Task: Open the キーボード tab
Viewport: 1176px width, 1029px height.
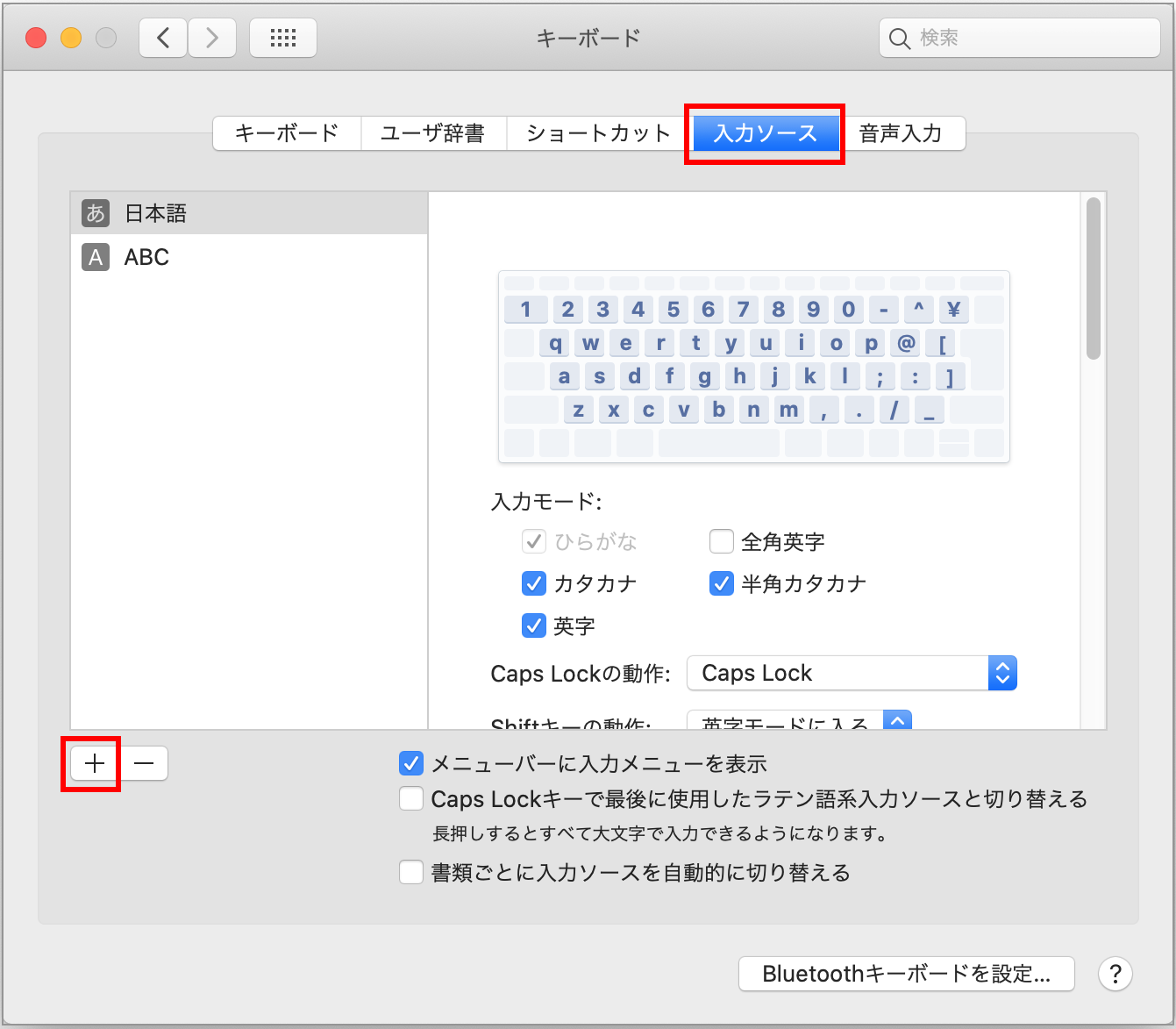Action: pyautogui.click(x=287, y=133)
